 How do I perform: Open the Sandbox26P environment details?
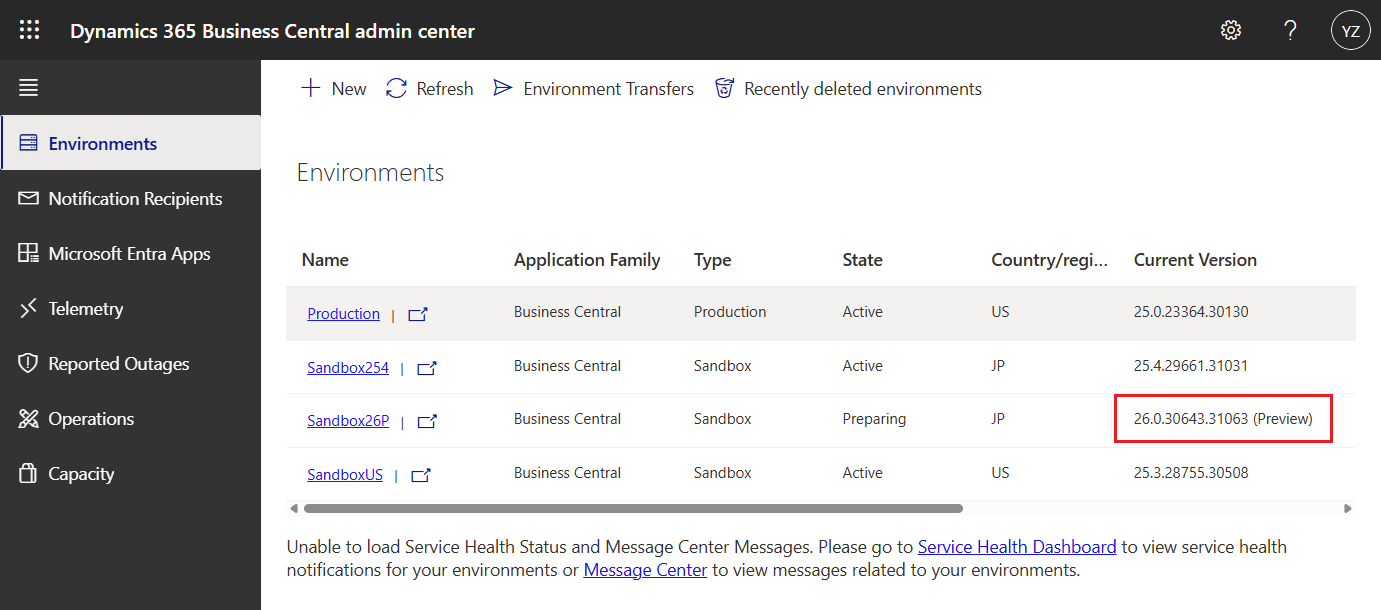point(348,420)
